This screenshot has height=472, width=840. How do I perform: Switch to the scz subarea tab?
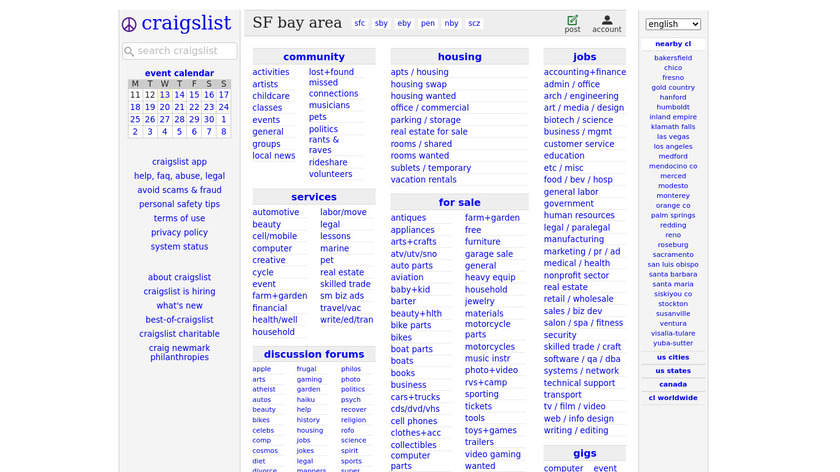point(474,23)
